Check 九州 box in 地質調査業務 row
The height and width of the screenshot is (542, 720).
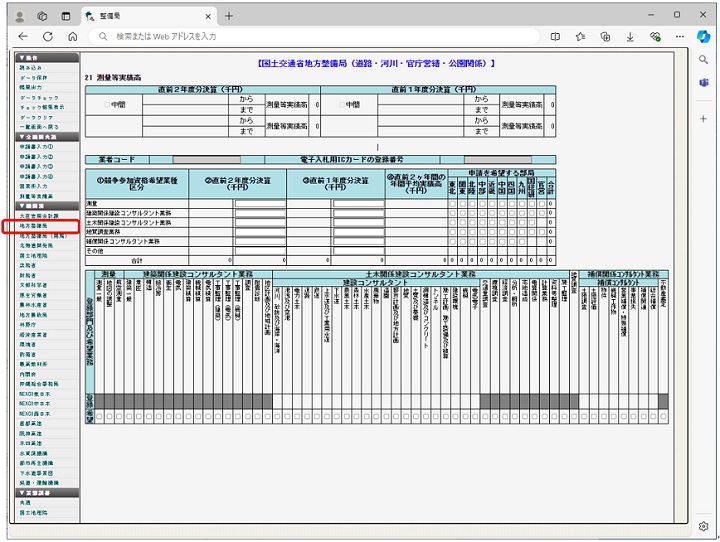pyautogui.click(x=522, y=232)
